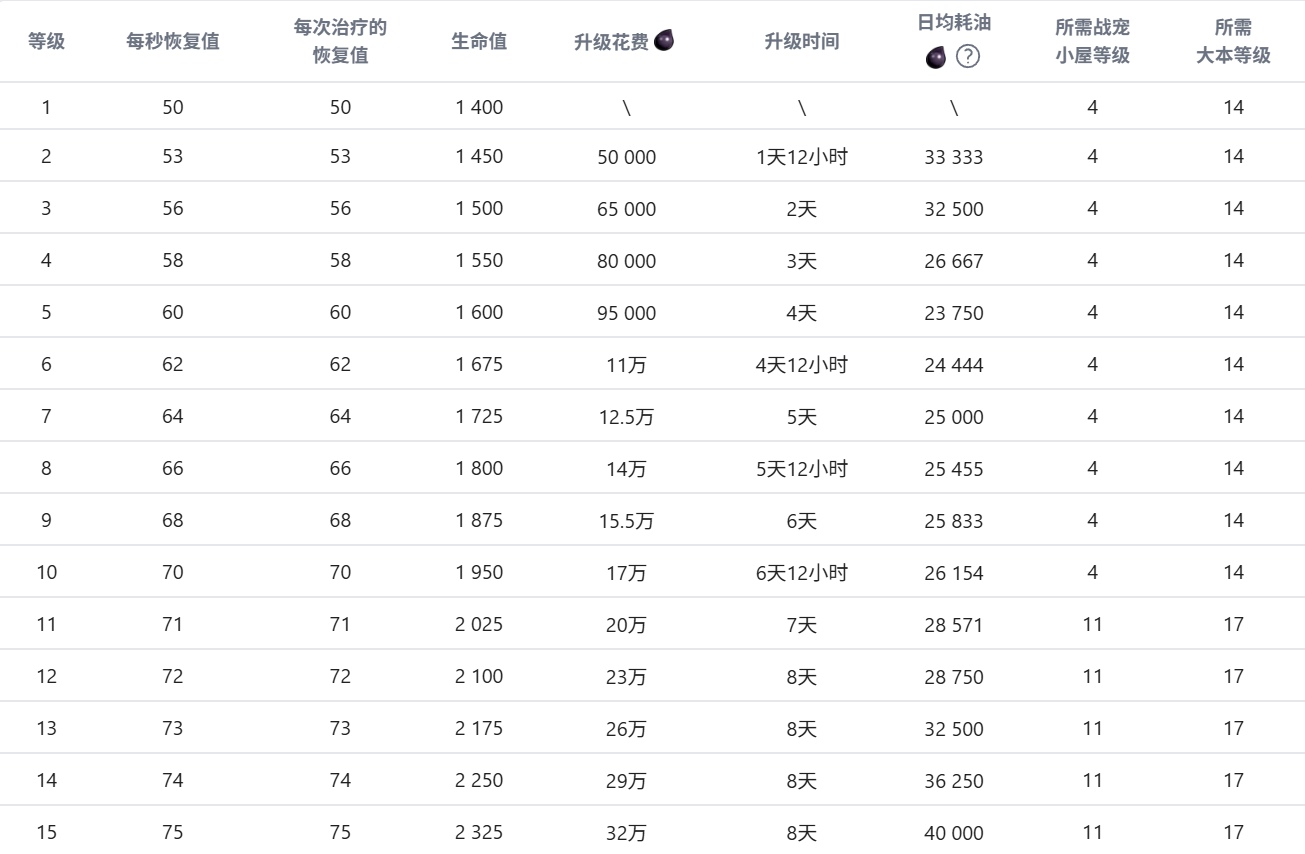Click the upgrade cost cell 14万

point(627,469)
